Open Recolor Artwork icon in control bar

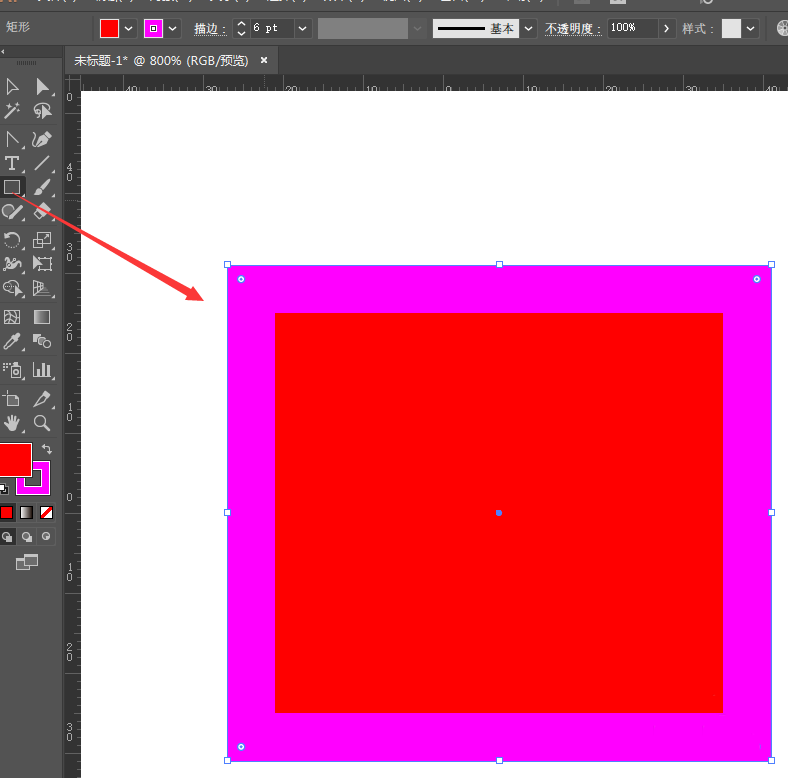[782, 28]
